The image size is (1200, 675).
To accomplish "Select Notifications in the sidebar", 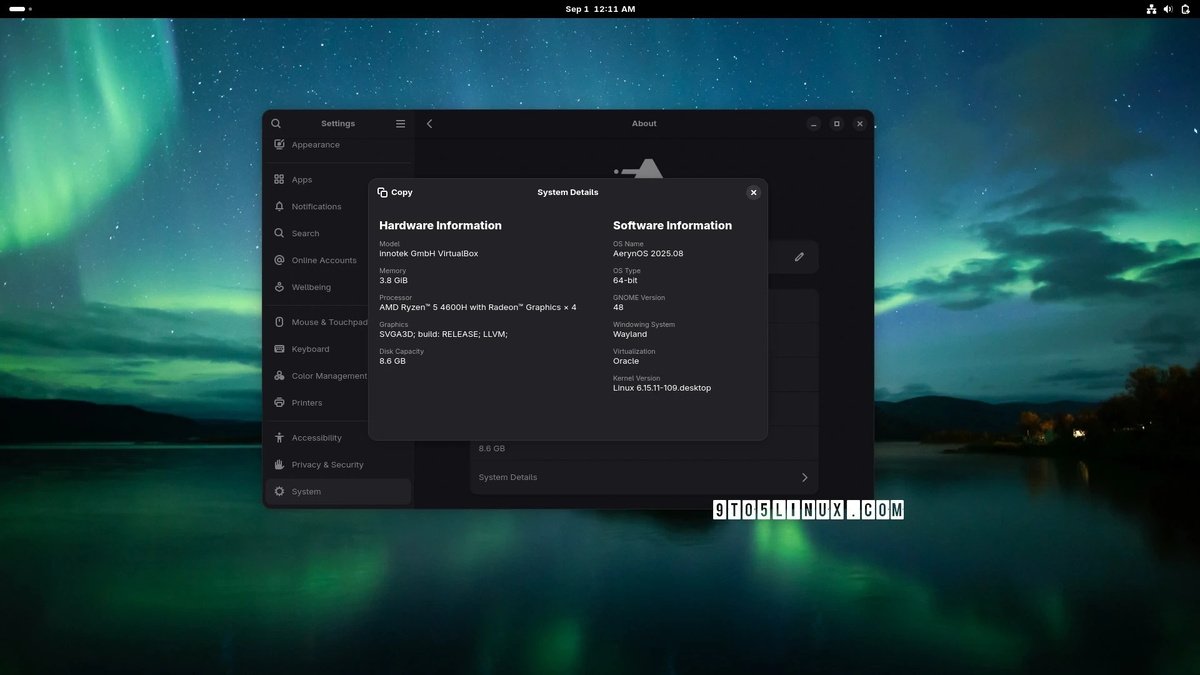I will [x=316, y=207].
